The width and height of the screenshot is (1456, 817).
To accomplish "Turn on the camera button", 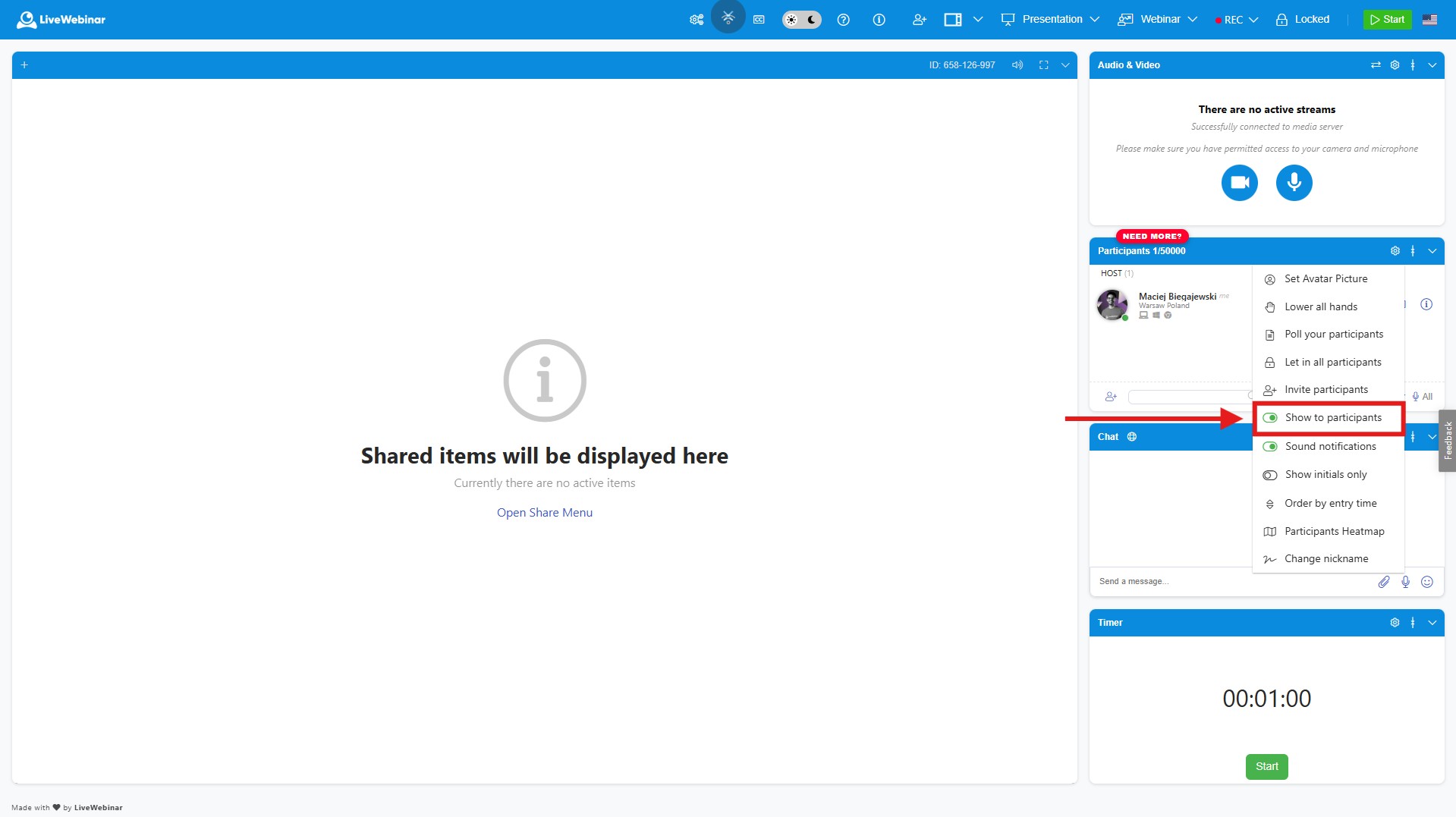I will [x=1240, y=183].
